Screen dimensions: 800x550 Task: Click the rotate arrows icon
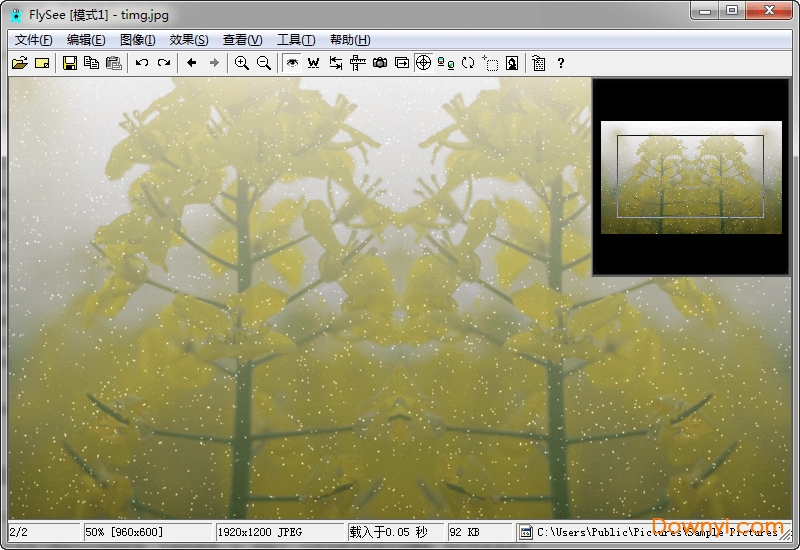[x=468, y=63]
